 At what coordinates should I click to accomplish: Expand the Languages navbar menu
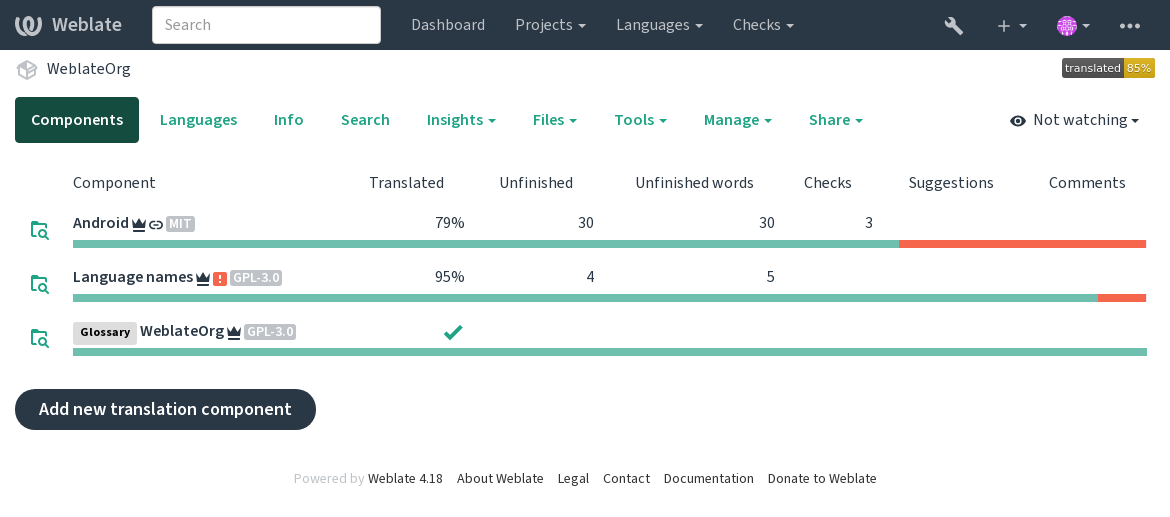pos(660,25)
